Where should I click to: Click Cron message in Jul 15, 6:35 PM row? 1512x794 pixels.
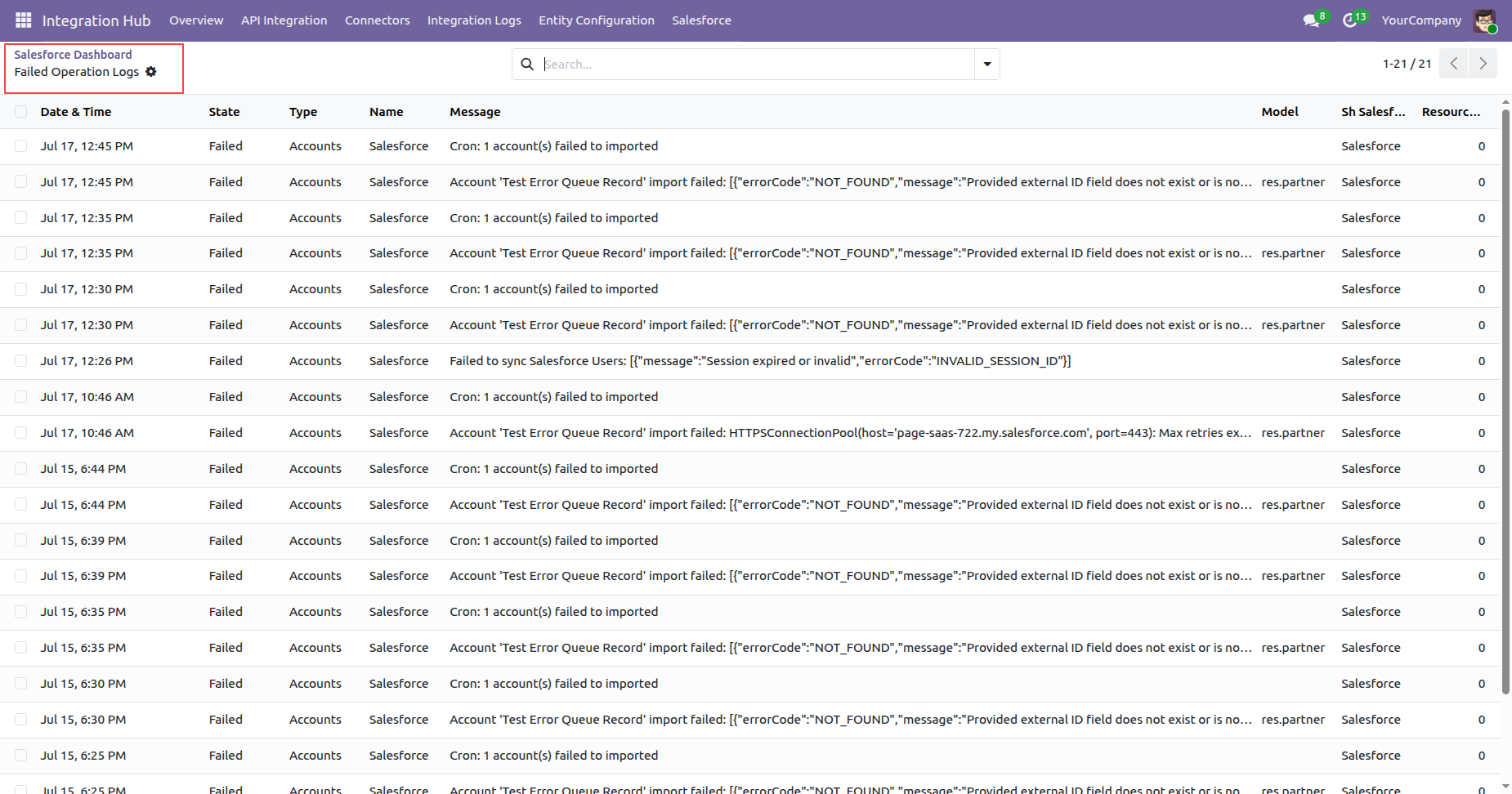(x=553, y=612)
